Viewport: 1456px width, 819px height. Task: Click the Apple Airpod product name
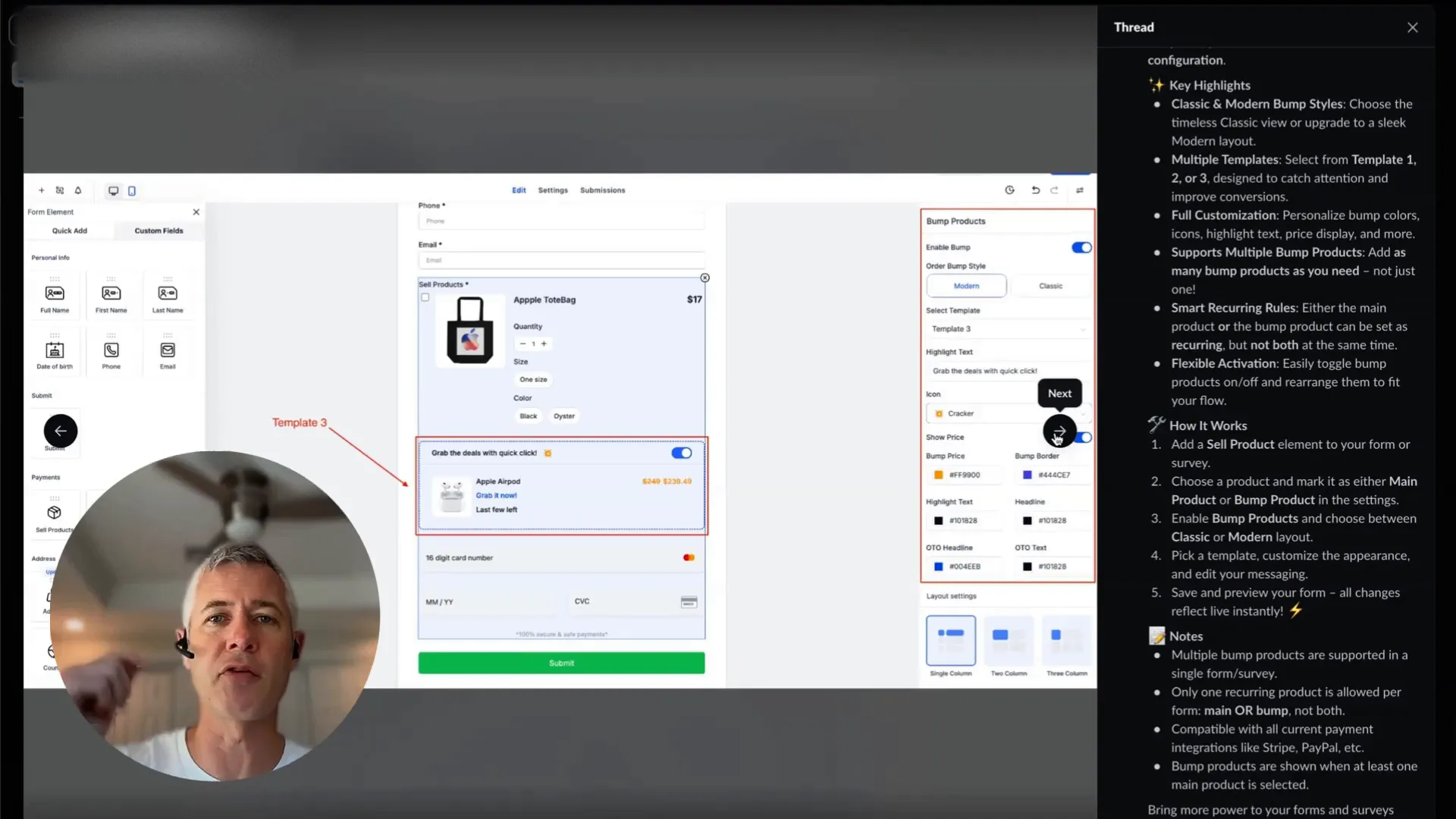click(498, 482)
